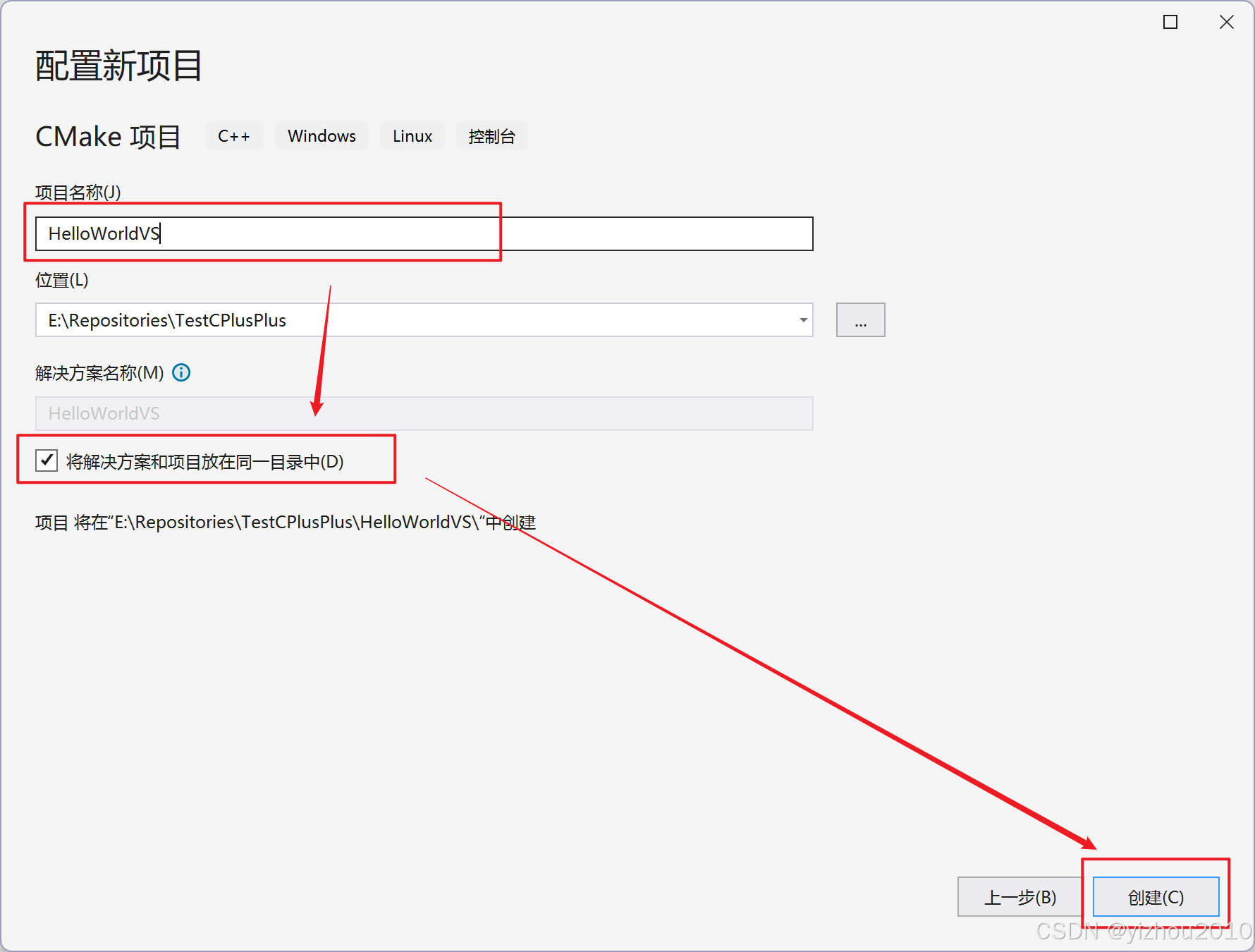This screenshot has width=1255, height=952.
Task: Click the Windows tag
Action: pos(322,136)
